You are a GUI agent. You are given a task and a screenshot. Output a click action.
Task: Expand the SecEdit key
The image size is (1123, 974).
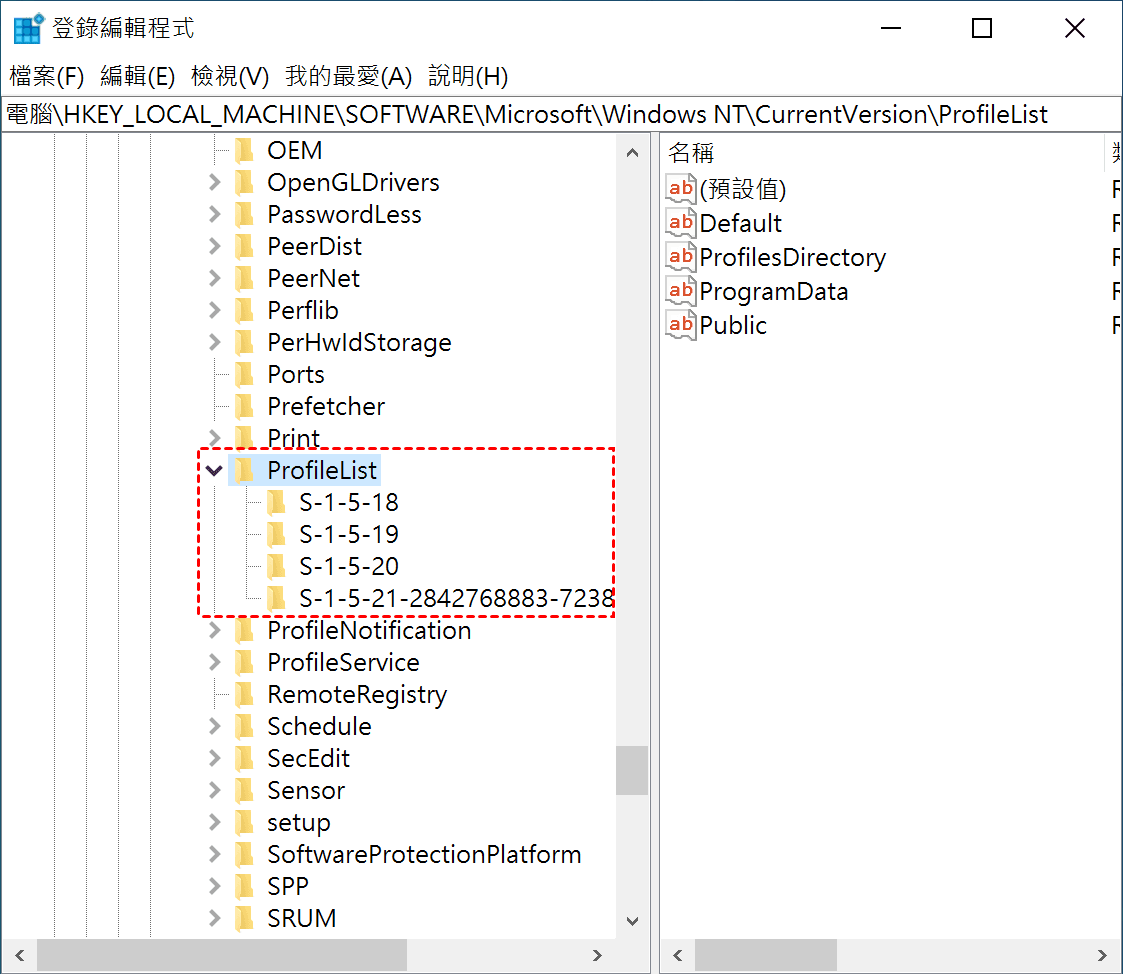coord(214,758)
